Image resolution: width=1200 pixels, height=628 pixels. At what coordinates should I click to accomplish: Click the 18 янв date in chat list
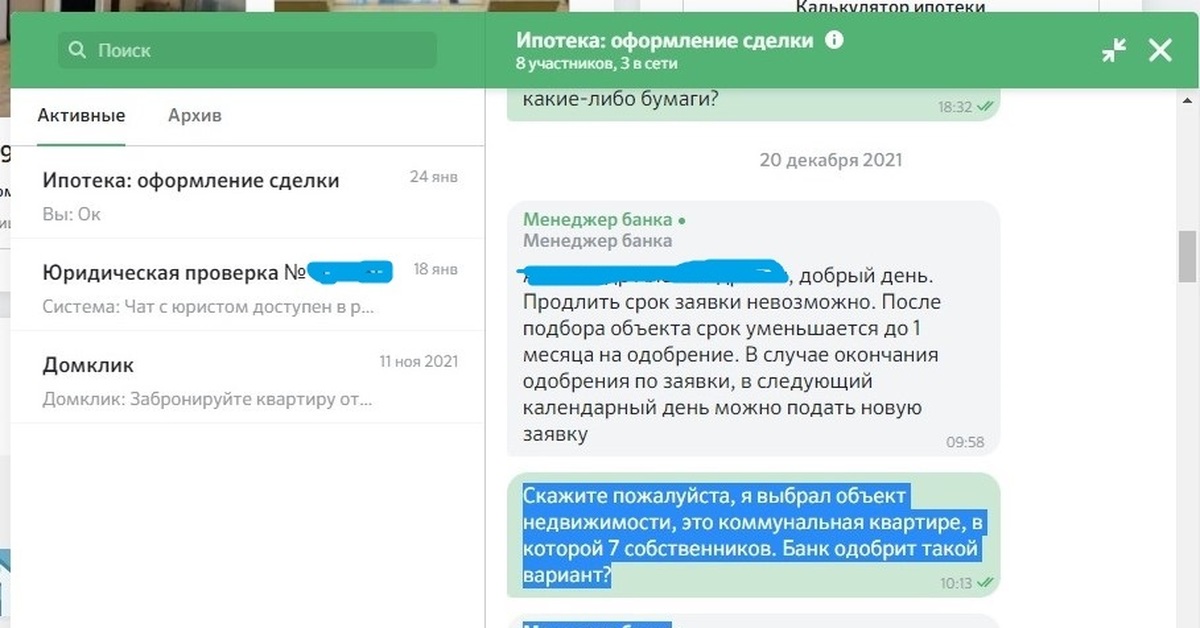click(x=435, y=269)
